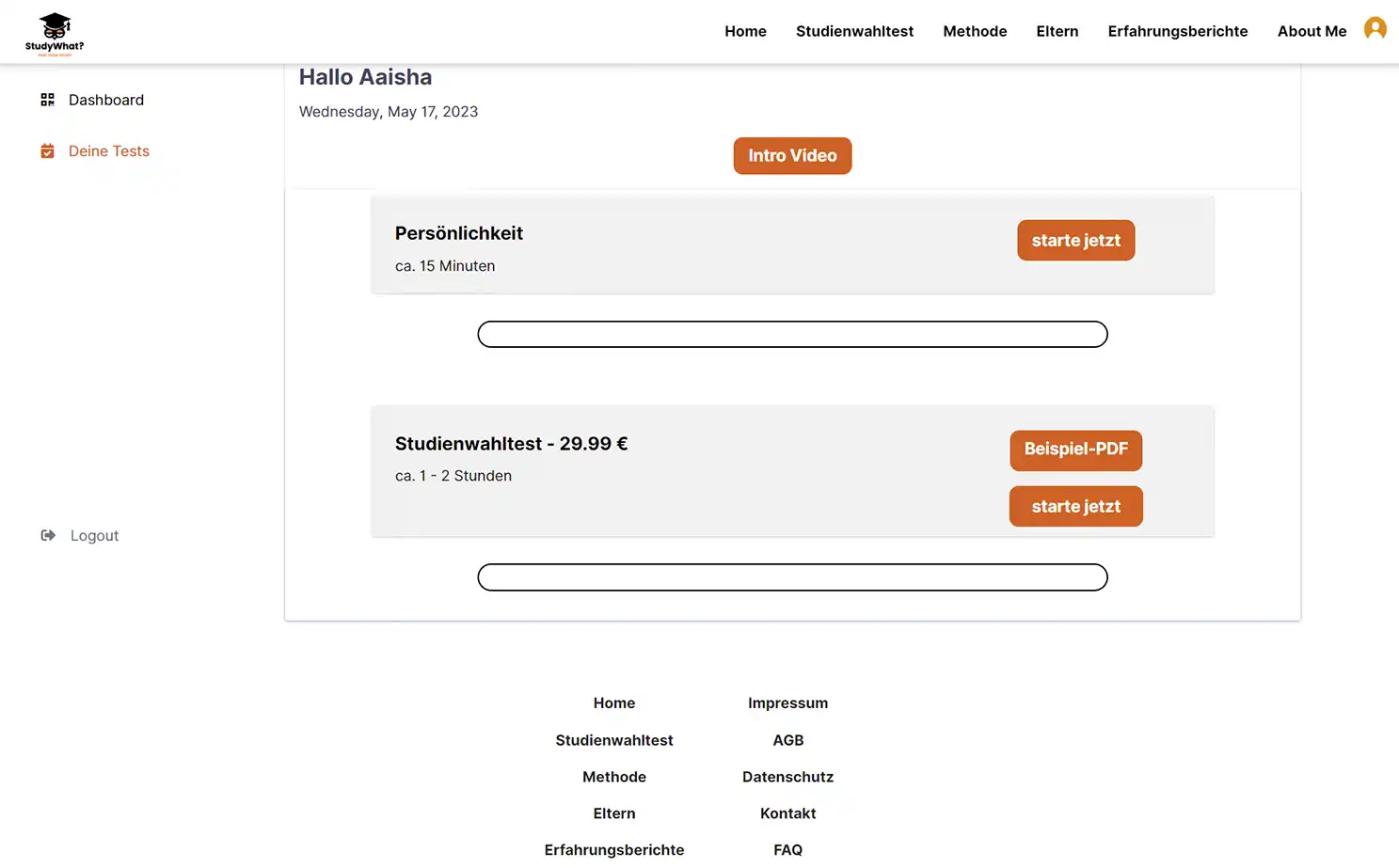Screen dimensions: 1399x868
Task: Go to Eltern in top navigation
Action: pyautogui.click(x=1057, y=31)
